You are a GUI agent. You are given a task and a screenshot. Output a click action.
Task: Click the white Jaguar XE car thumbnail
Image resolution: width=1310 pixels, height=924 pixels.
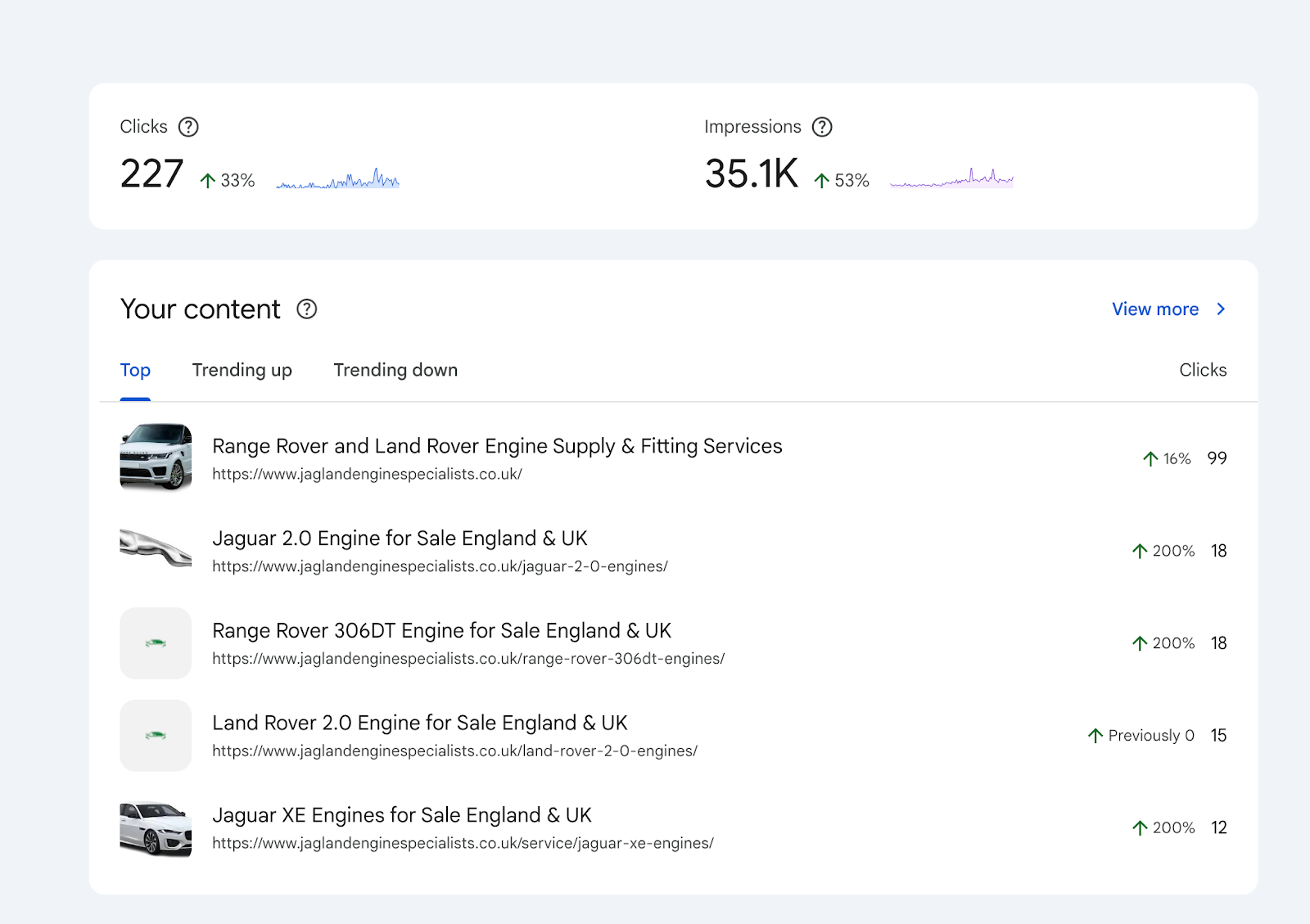156,828
